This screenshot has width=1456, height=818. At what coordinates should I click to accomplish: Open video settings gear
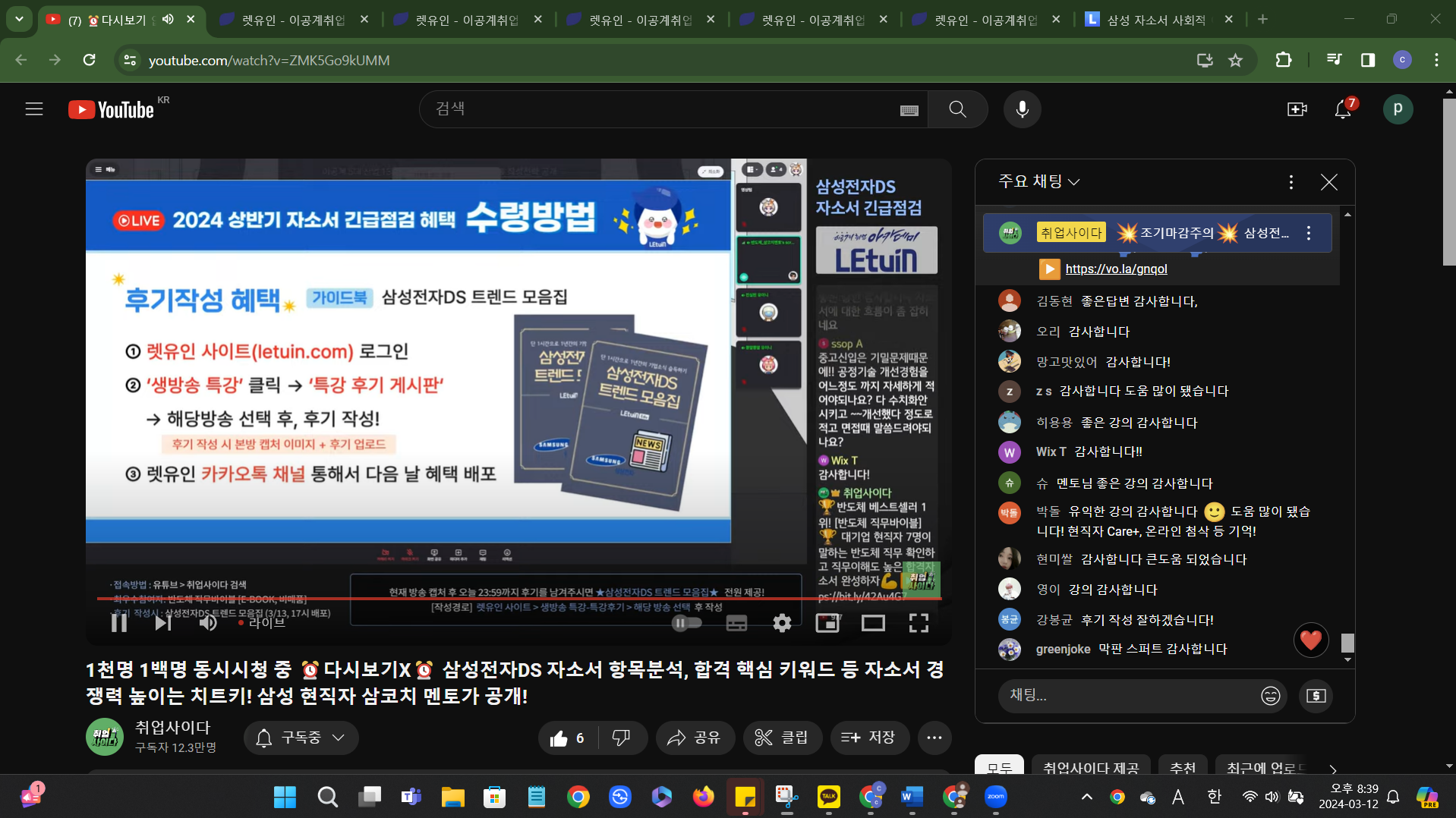(x=782, y=623)
